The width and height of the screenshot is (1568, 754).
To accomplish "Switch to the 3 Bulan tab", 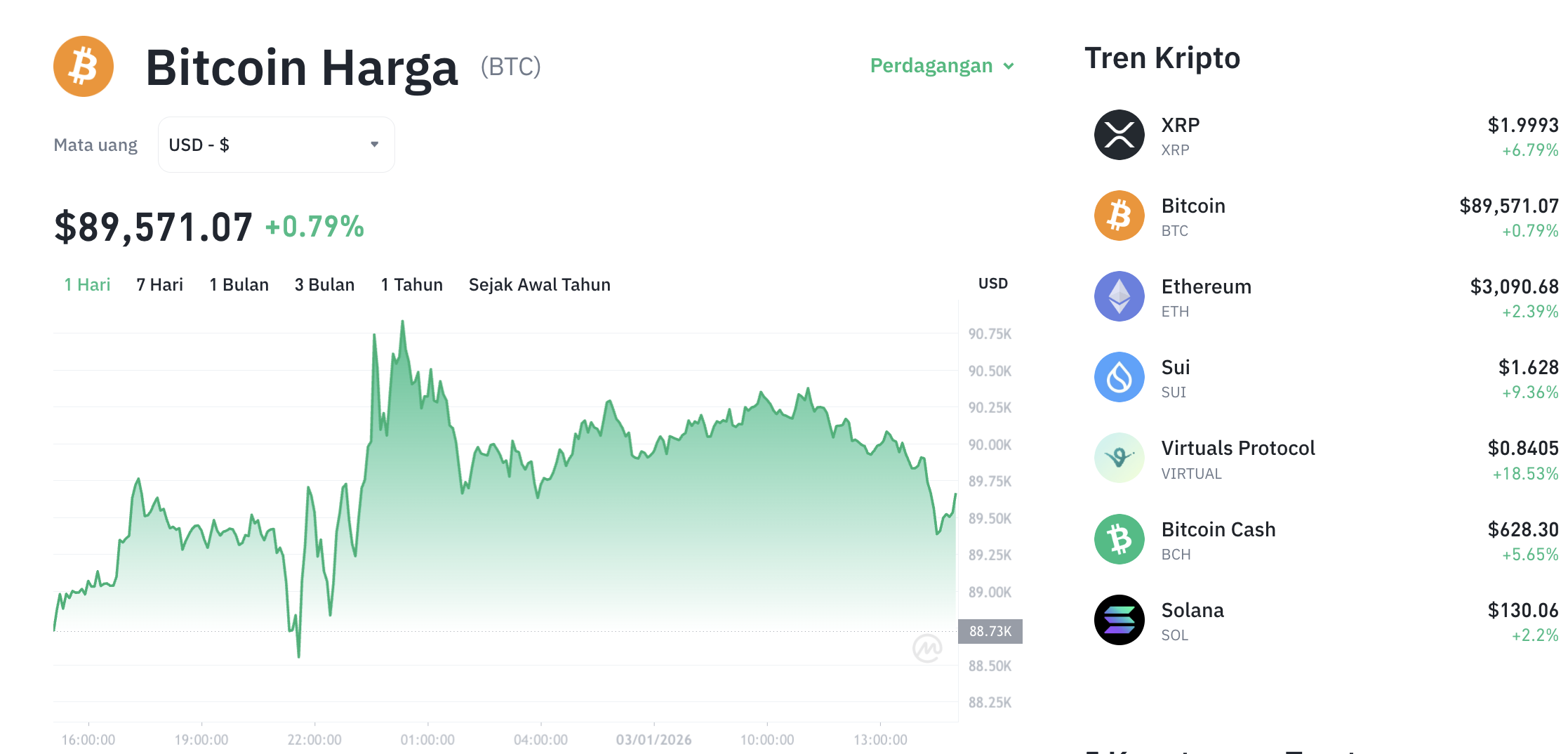I will (x=324, y=284).
